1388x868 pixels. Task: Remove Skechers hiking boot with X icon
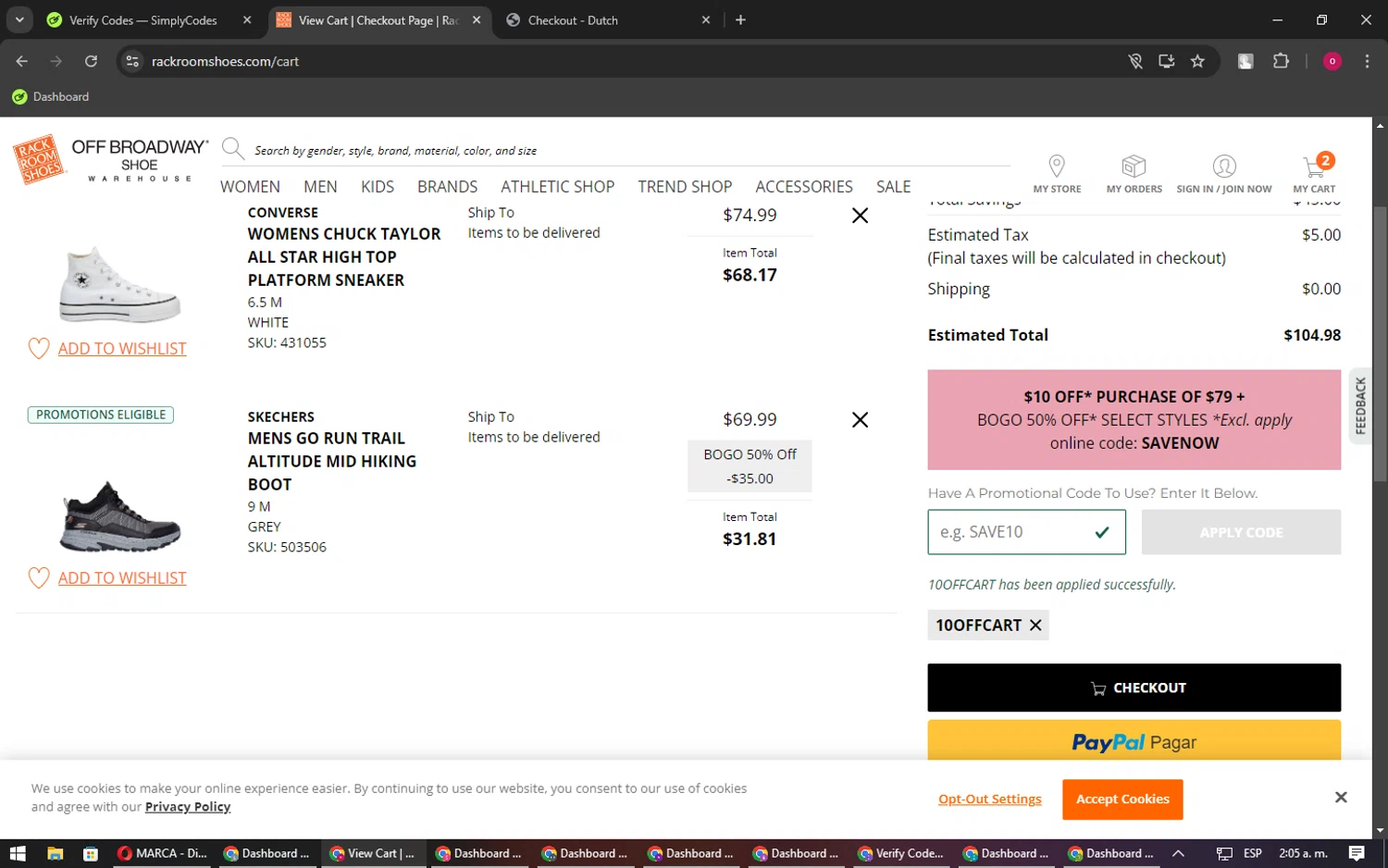(x=860, y=420)
